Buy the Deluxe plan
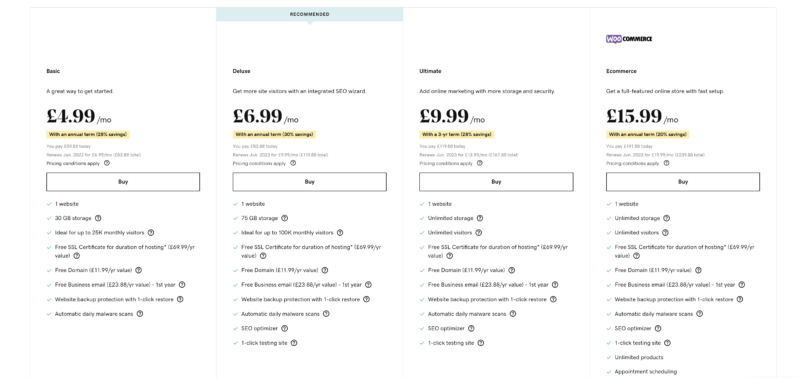Viewport: 800px width, 378px height. 310,182
